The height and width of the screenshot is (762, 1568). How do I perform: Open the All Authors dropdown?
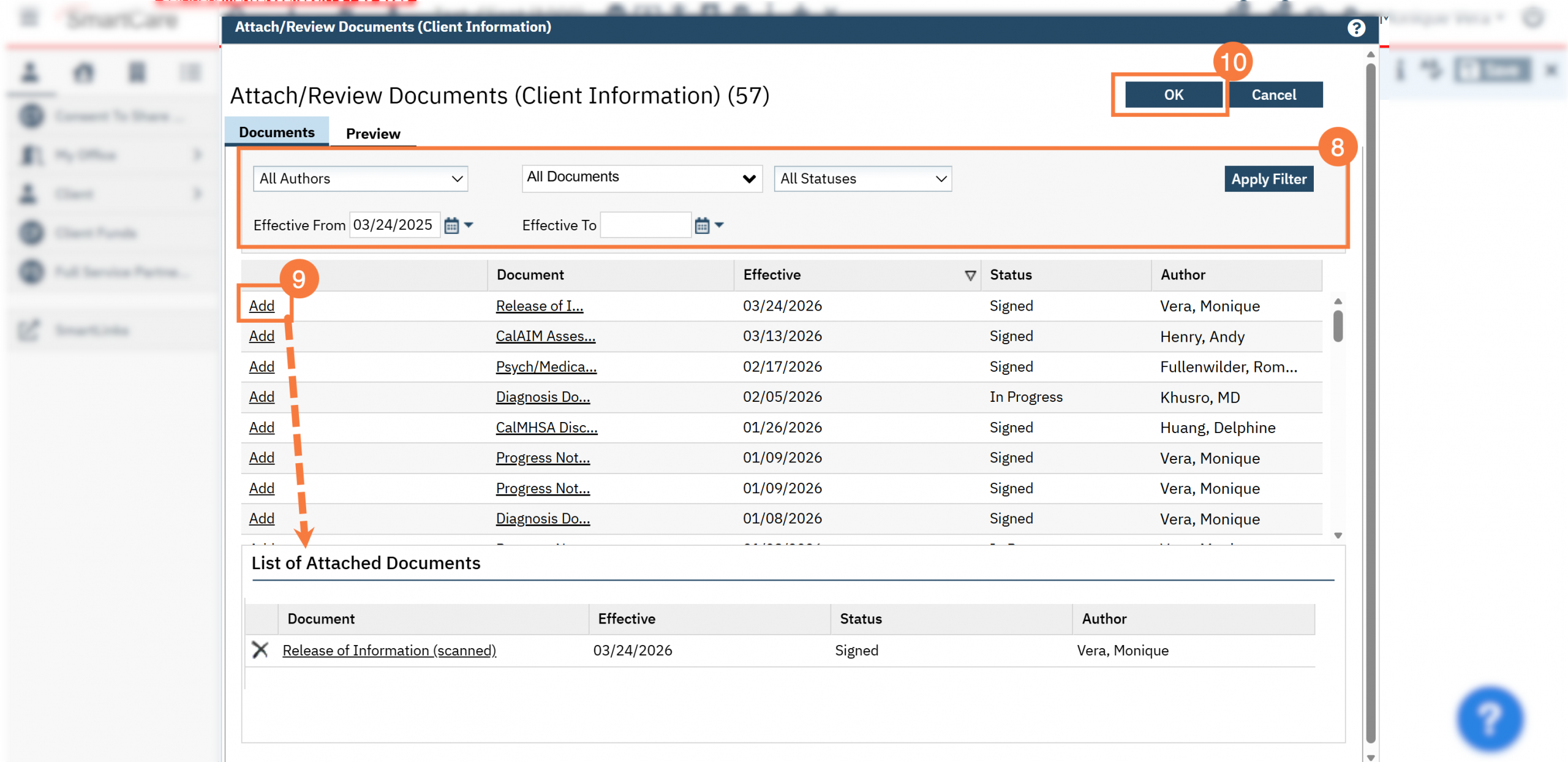pos(360,178)
